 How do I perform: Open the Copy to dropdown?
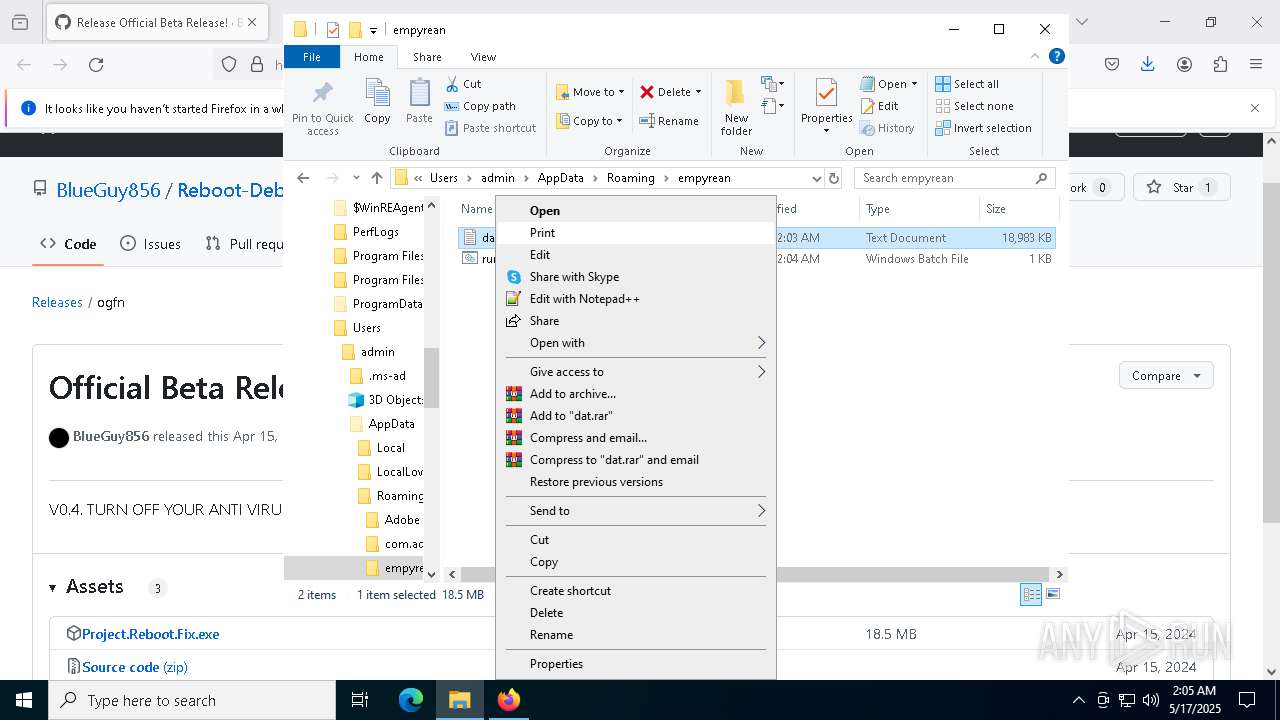click(x=589, y=121)
